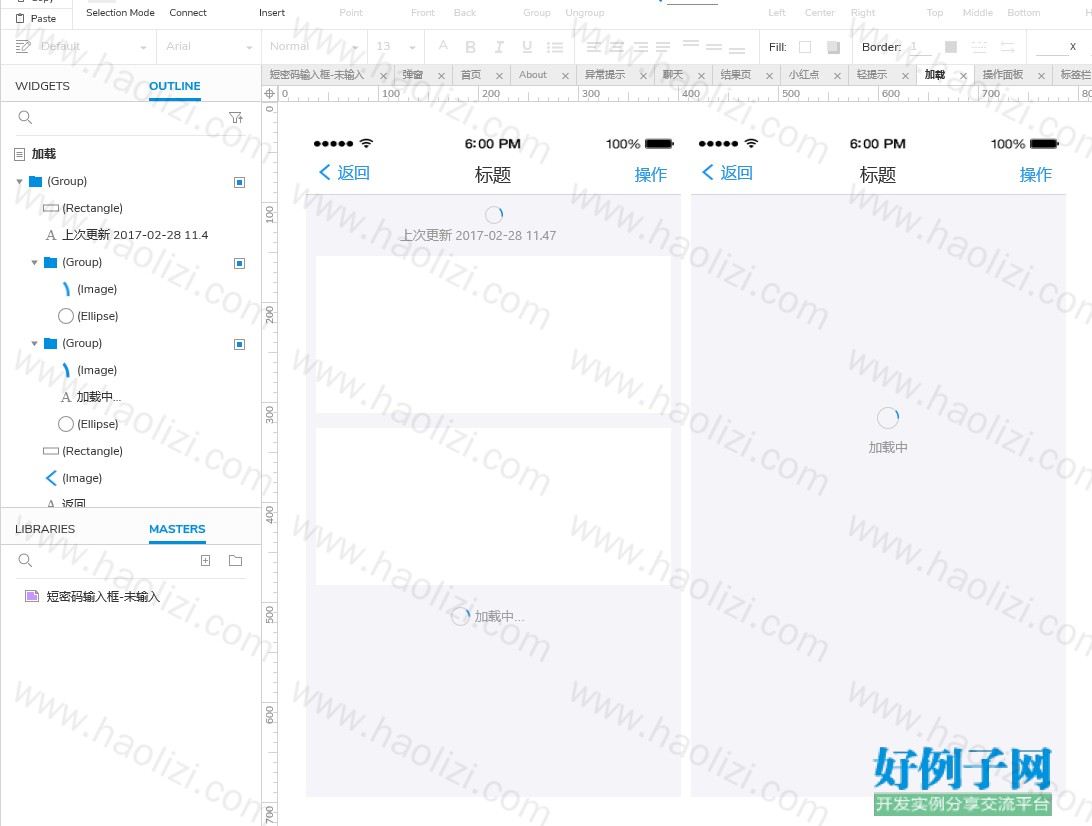The width and height of the screenshot is (1092, 826).
Task: Click blue square marker on top-level (Group) row
Action: coord(239,182)
